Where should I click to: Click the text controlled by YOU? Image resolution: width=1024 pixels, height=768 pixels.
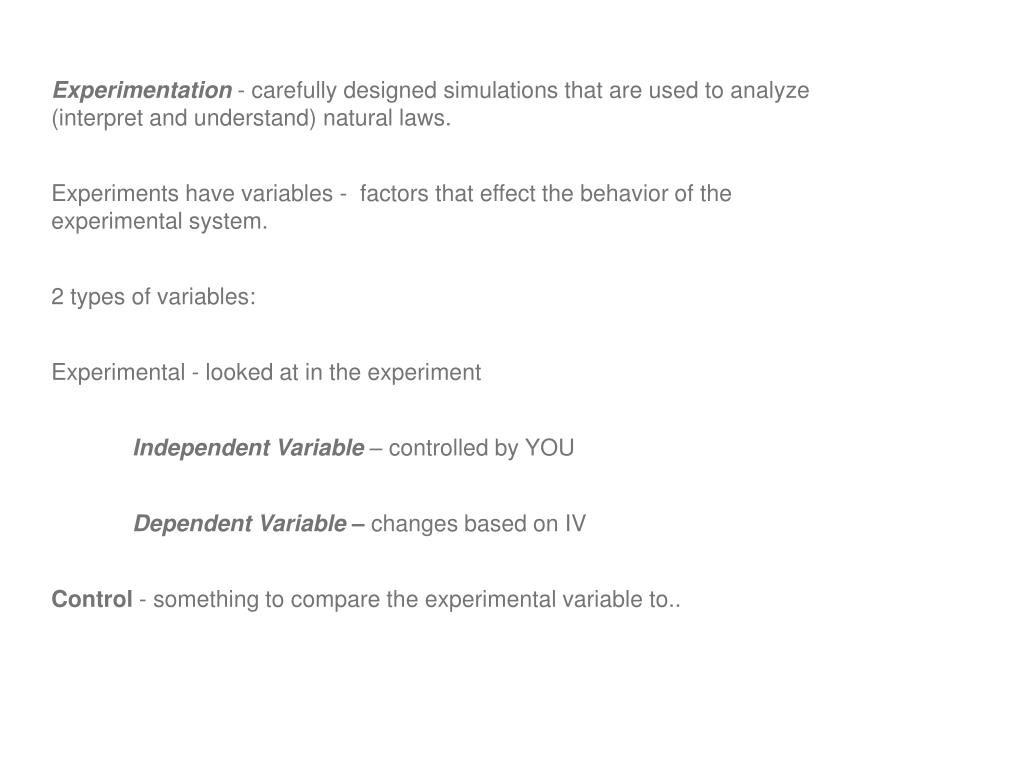click(x=481, y=449)
